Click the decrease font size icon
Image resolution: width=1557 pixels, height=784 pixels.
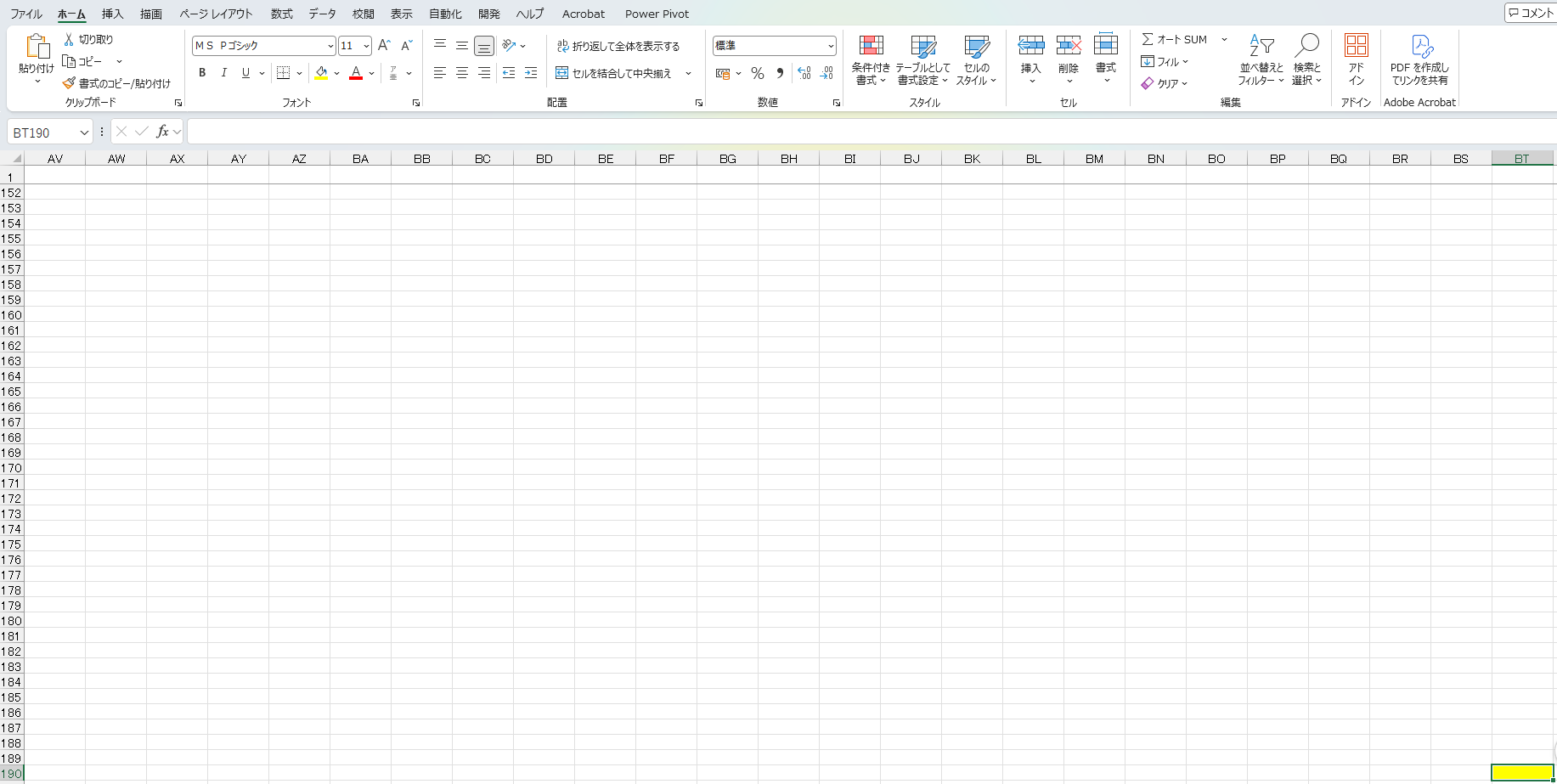tap(406, 46)
